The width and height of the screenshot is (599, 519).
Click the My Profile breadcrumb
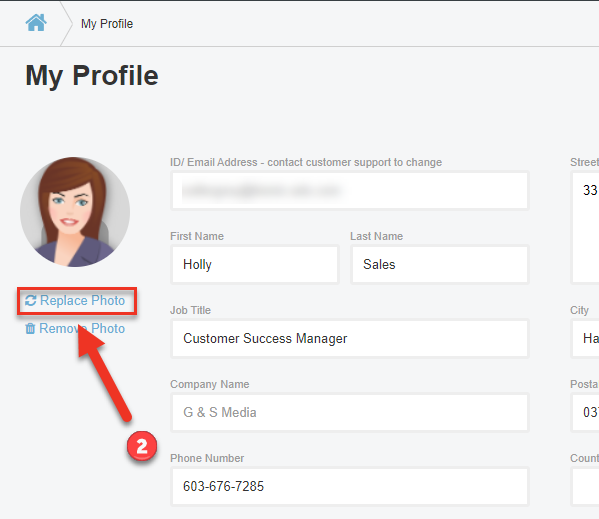tap(107, 24)
